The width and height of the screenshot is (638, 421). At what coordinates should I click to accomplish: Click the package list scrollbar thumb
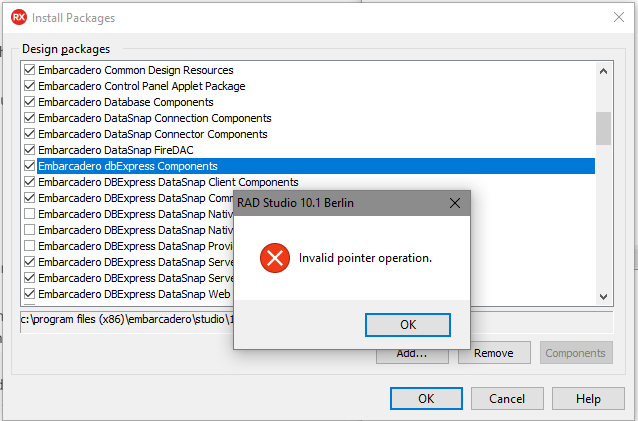pyautogui.click(x=603, y=128)
